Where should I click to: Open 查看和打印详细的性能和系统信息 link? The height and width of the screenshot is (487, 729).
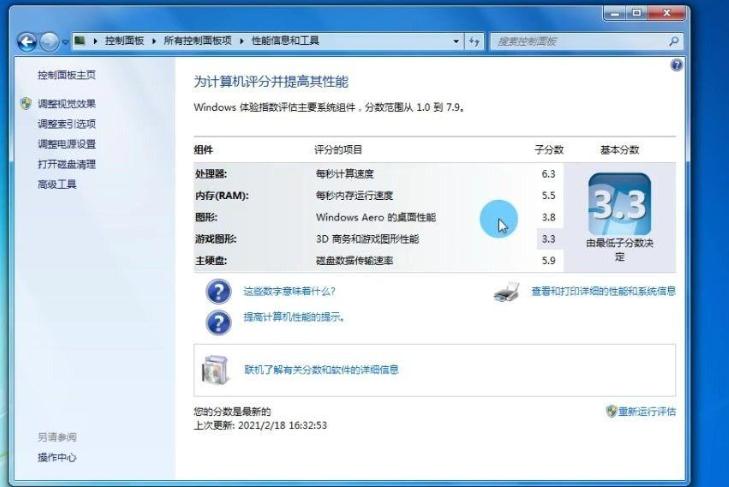(603, 291)
